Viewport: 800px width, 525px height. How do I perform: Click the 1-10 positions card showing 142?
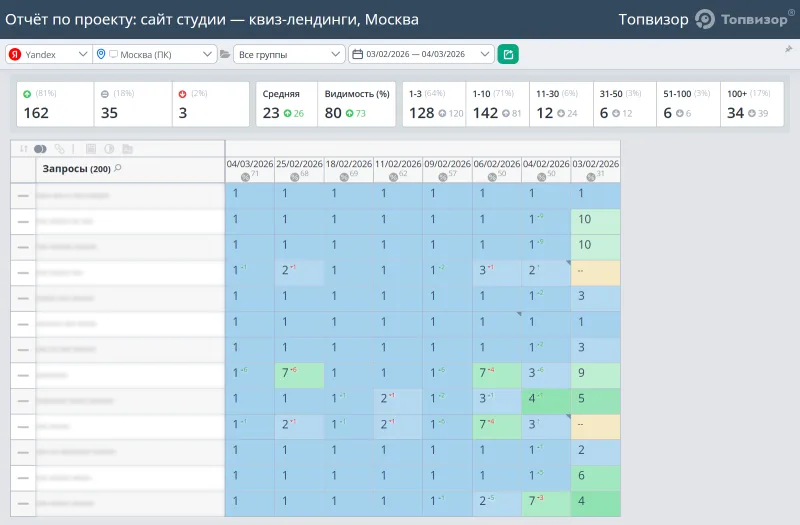[x=497, y=104]
